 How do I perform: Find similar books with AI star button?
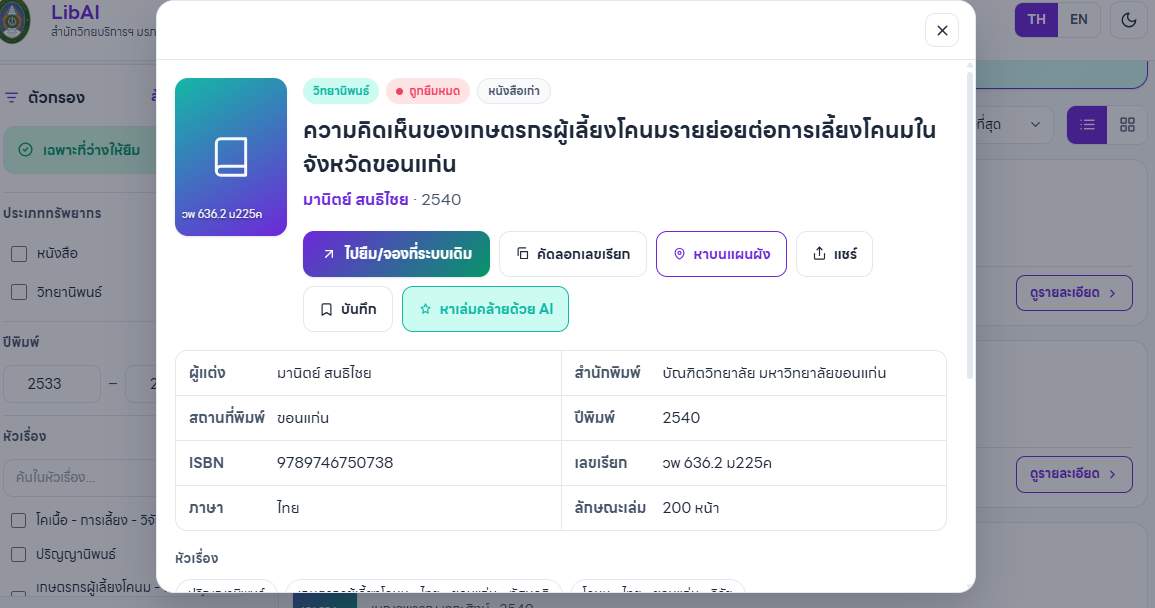pos(485,309)
